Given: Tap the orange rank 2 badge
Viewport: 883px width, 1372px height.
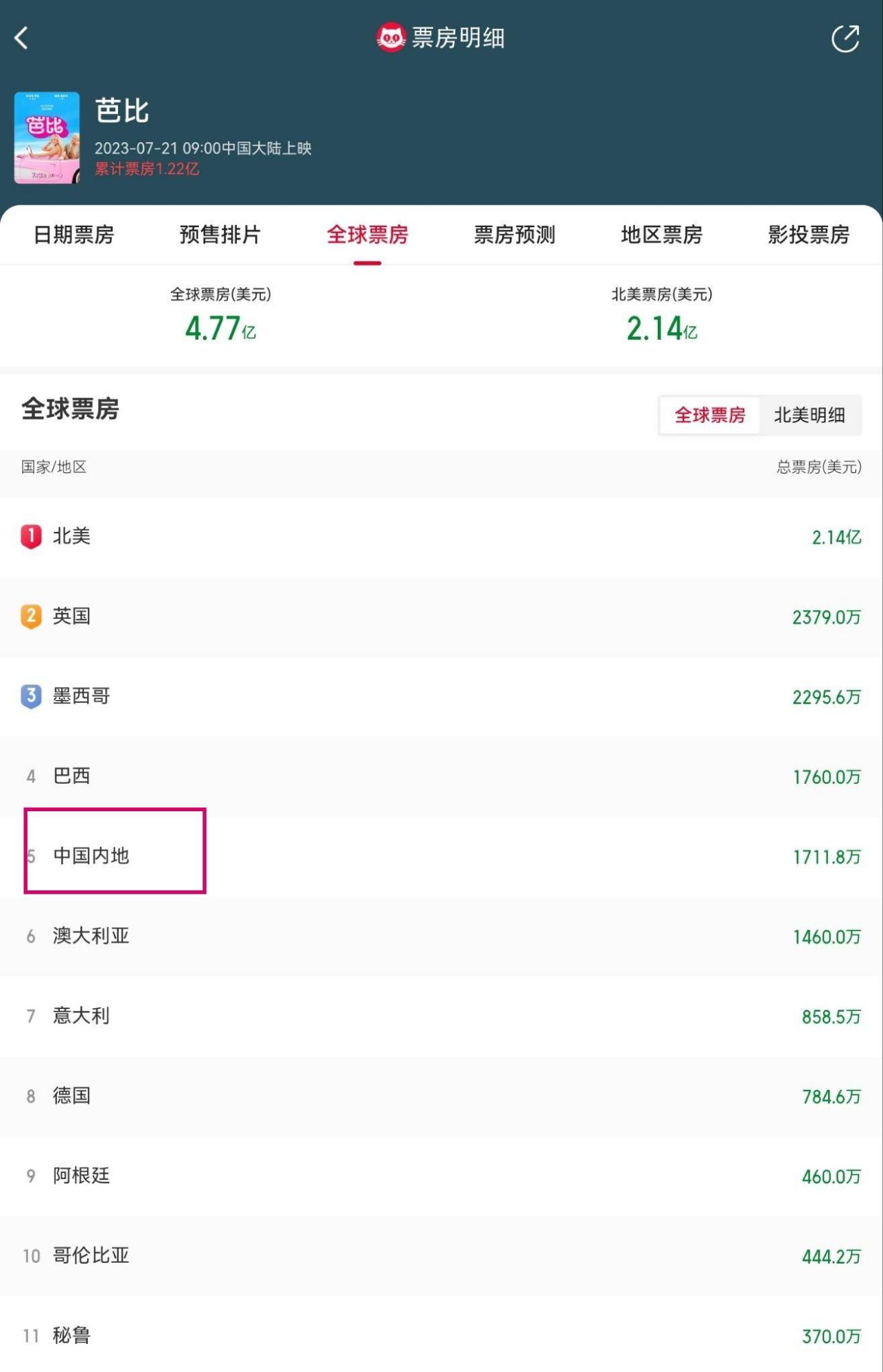Looking at the screenshot, I should [x=31, y=616].
